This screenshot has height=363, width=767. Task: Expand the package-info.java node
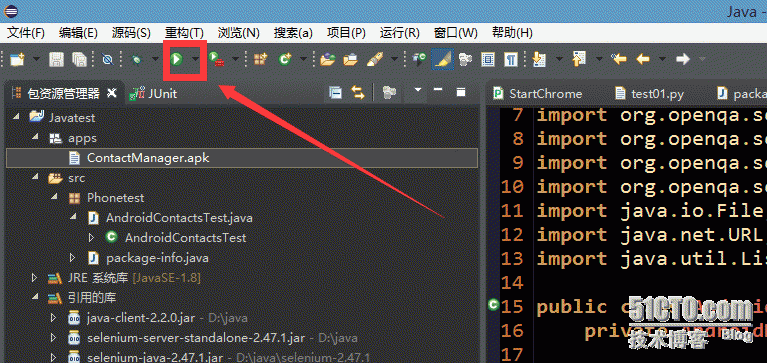[x=72, y=257]
